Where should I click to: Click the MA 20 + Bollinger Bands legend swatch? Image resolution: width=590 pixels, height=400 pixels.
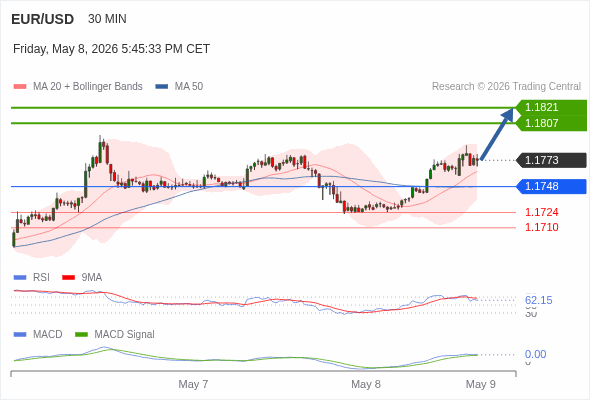click(x=20, y=87)
